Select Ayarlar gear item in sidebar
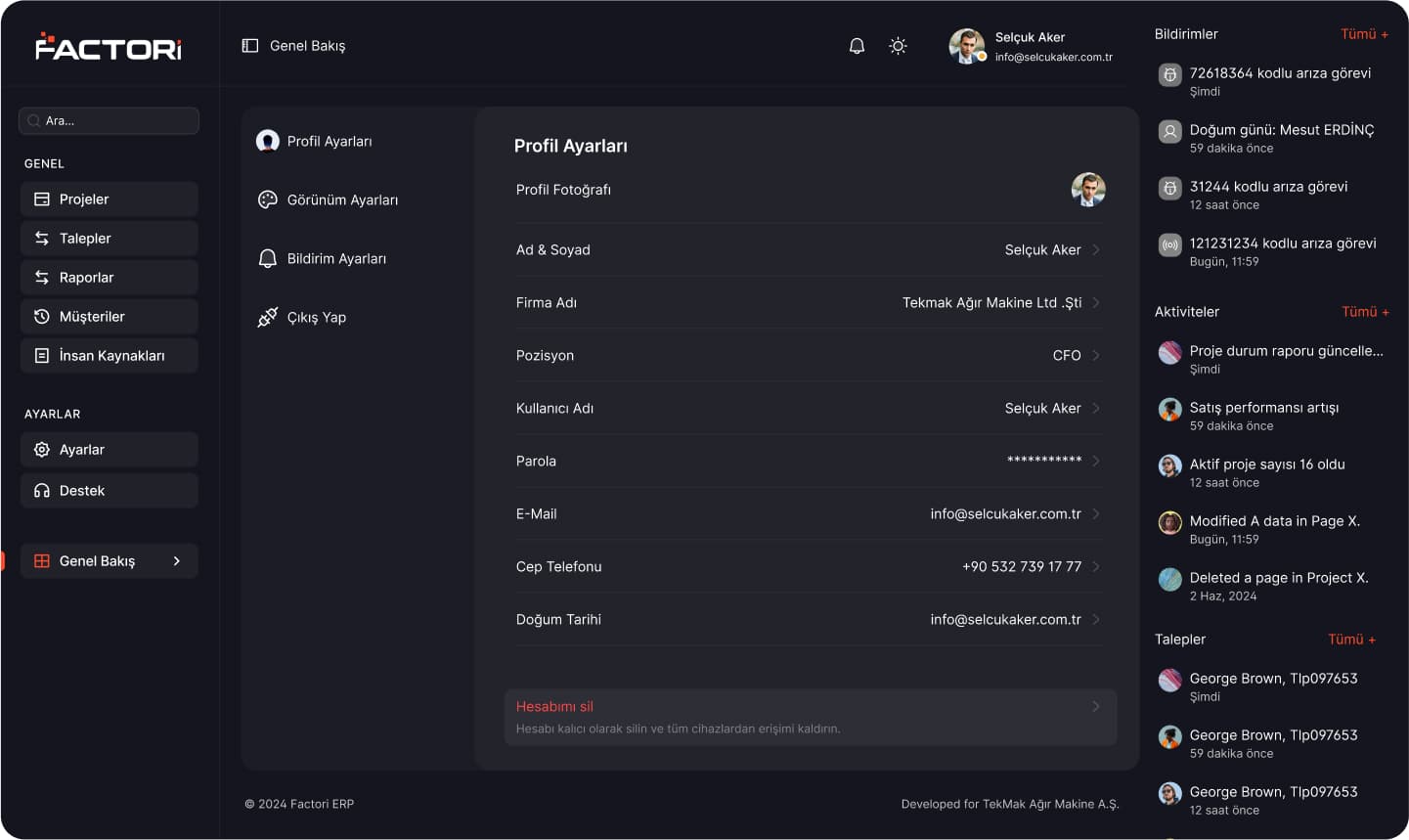Screen dimensions: 1409x840 click(110, 450)
